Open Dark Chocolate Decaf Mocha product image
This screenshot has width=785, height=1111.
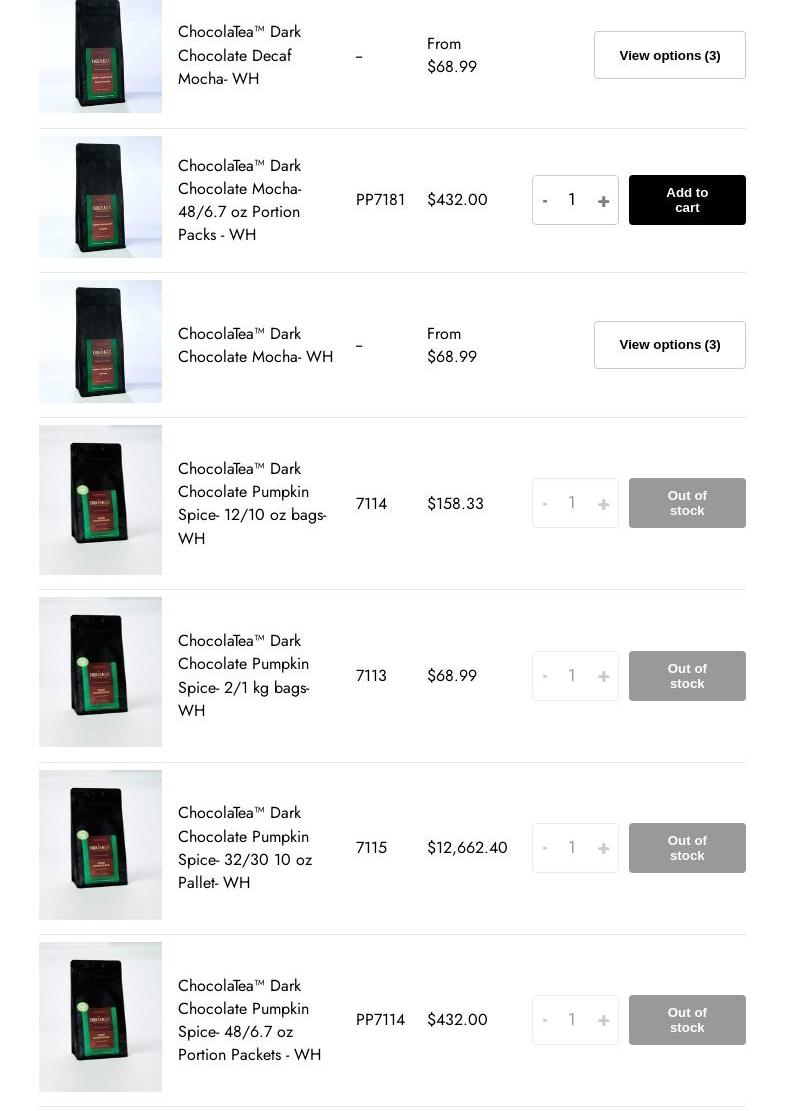[x=100, y=56]
